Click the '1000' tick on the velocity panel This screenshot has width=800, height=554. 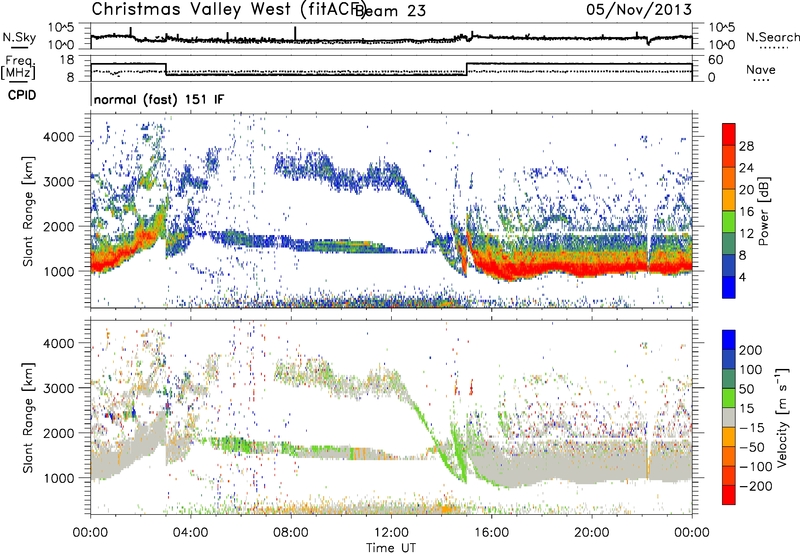58,478
